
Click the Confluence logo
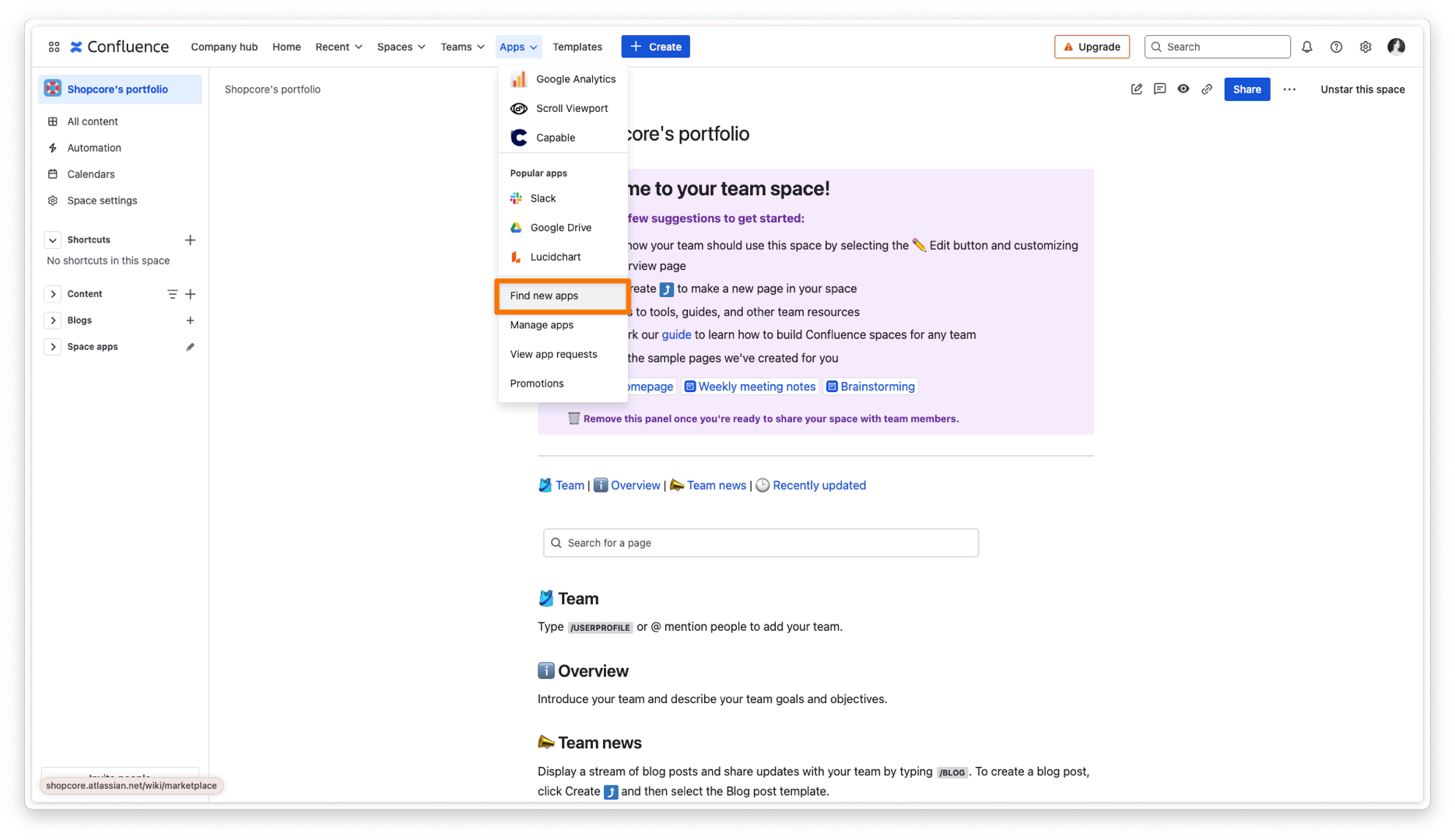[x=119, y=47]
